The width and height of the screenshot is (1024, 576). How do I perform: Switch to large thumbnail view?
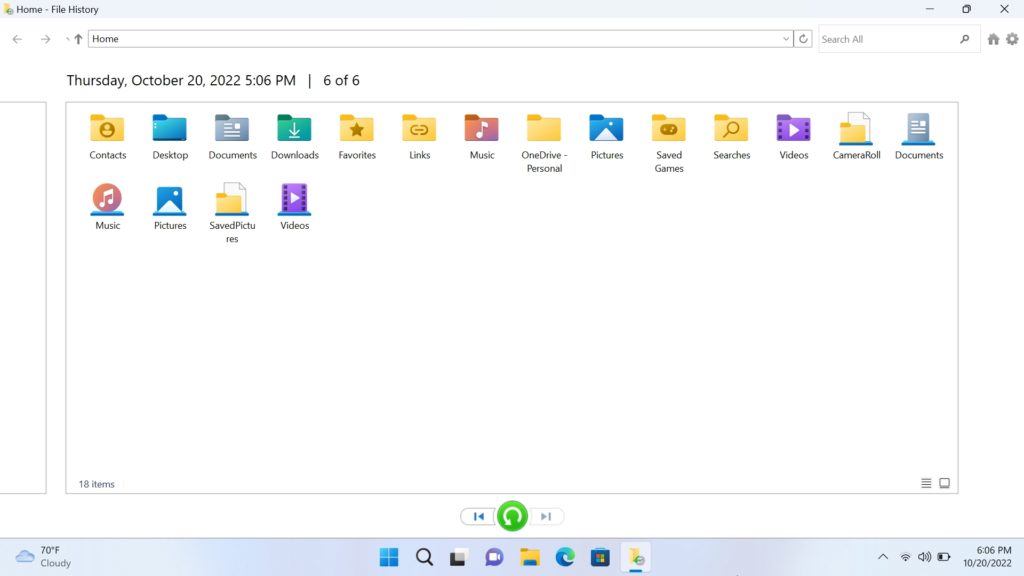click(944, 482)
